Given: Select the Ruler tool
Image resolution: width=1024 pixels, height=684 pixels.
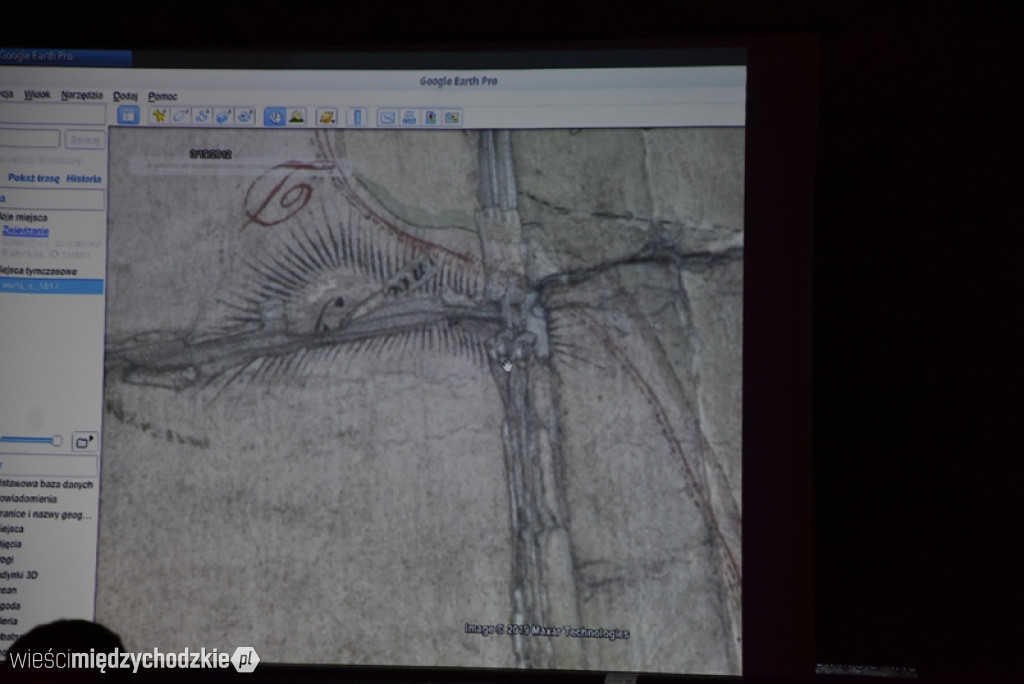Looking at the screenshot, I should point(357,117).
